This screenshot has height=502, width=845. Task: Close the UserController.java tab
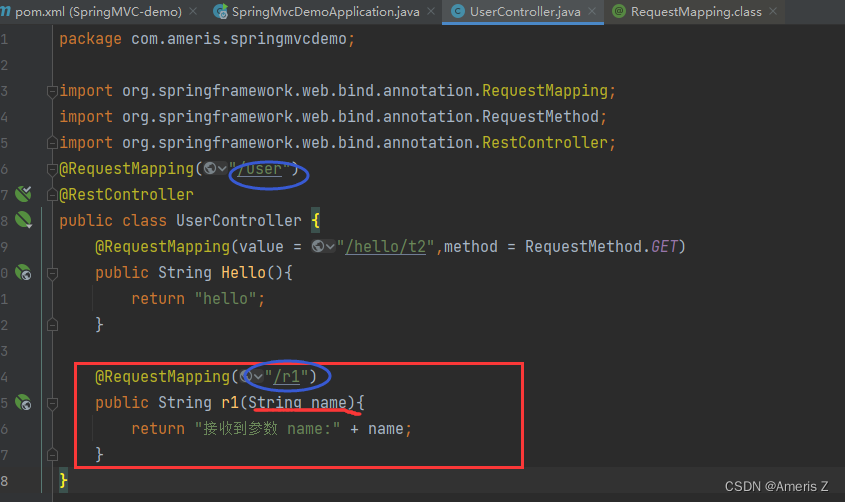tap(592, 11)
